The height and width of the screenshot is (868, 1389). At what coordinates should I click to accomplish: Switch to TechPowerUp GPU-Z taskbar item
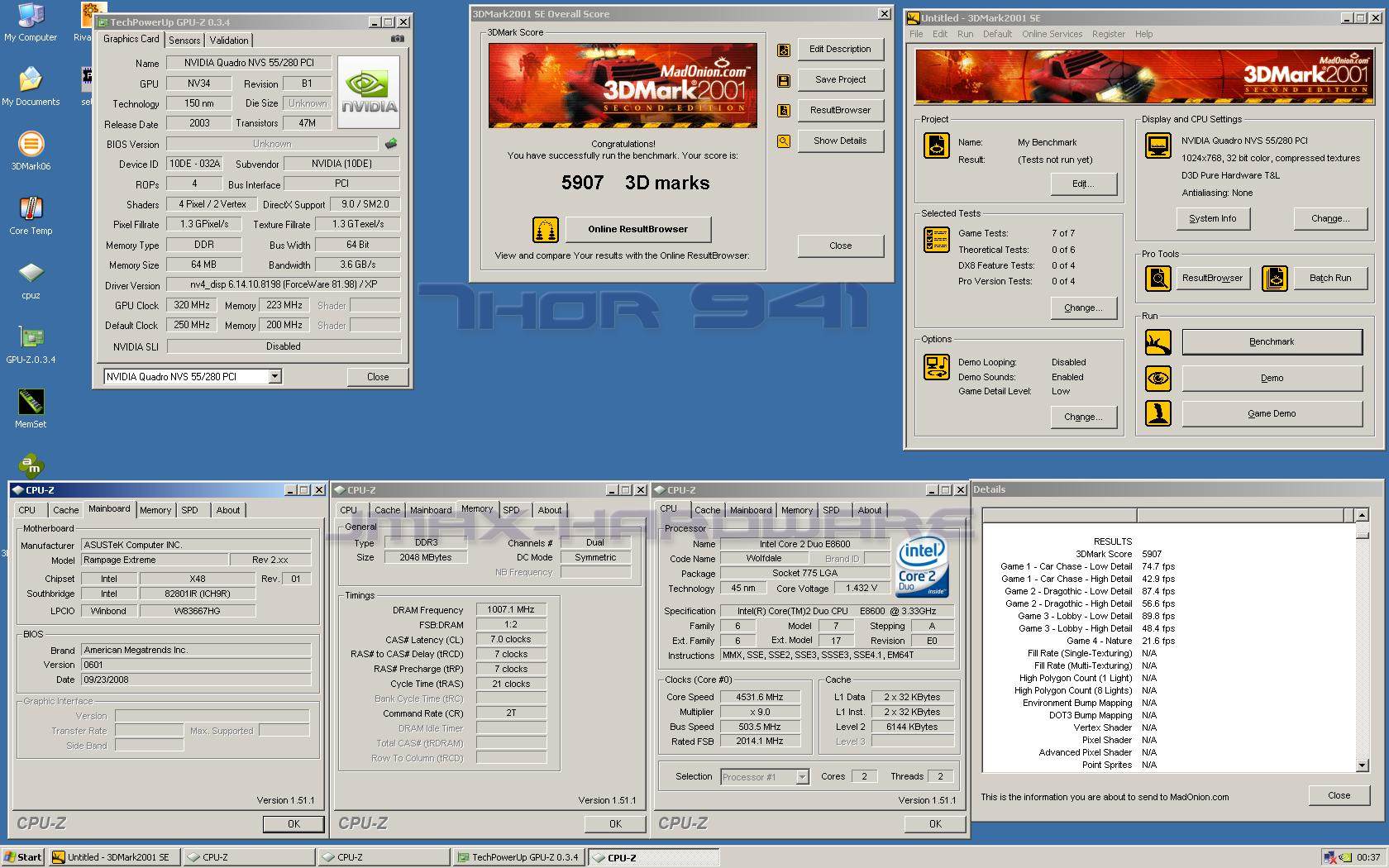tap(518, 857)
